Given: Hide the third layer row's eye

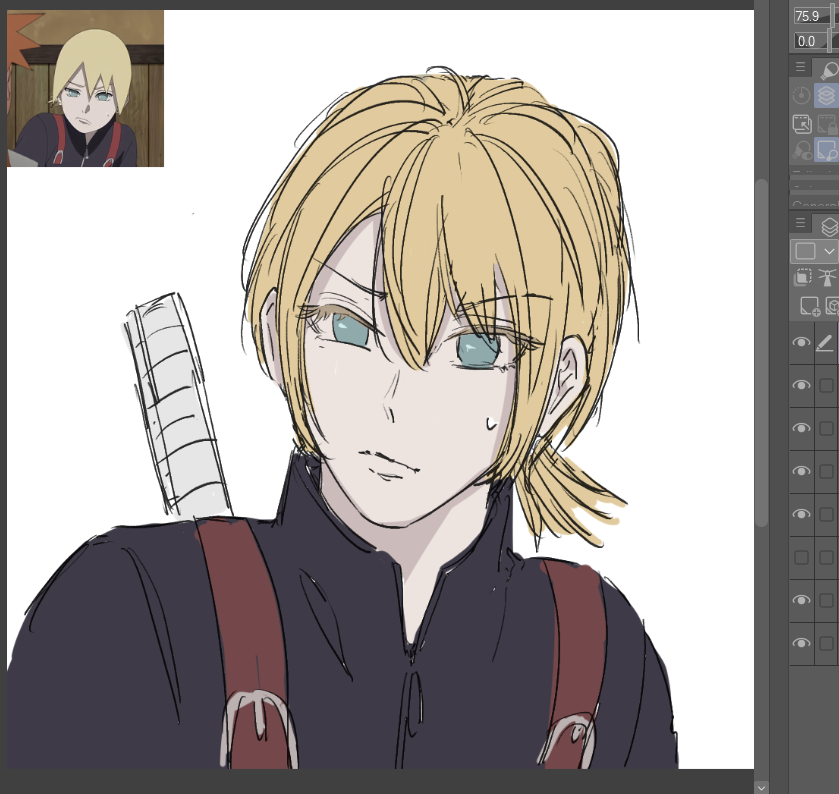Looking at the screenshot, I should [801, 428].
